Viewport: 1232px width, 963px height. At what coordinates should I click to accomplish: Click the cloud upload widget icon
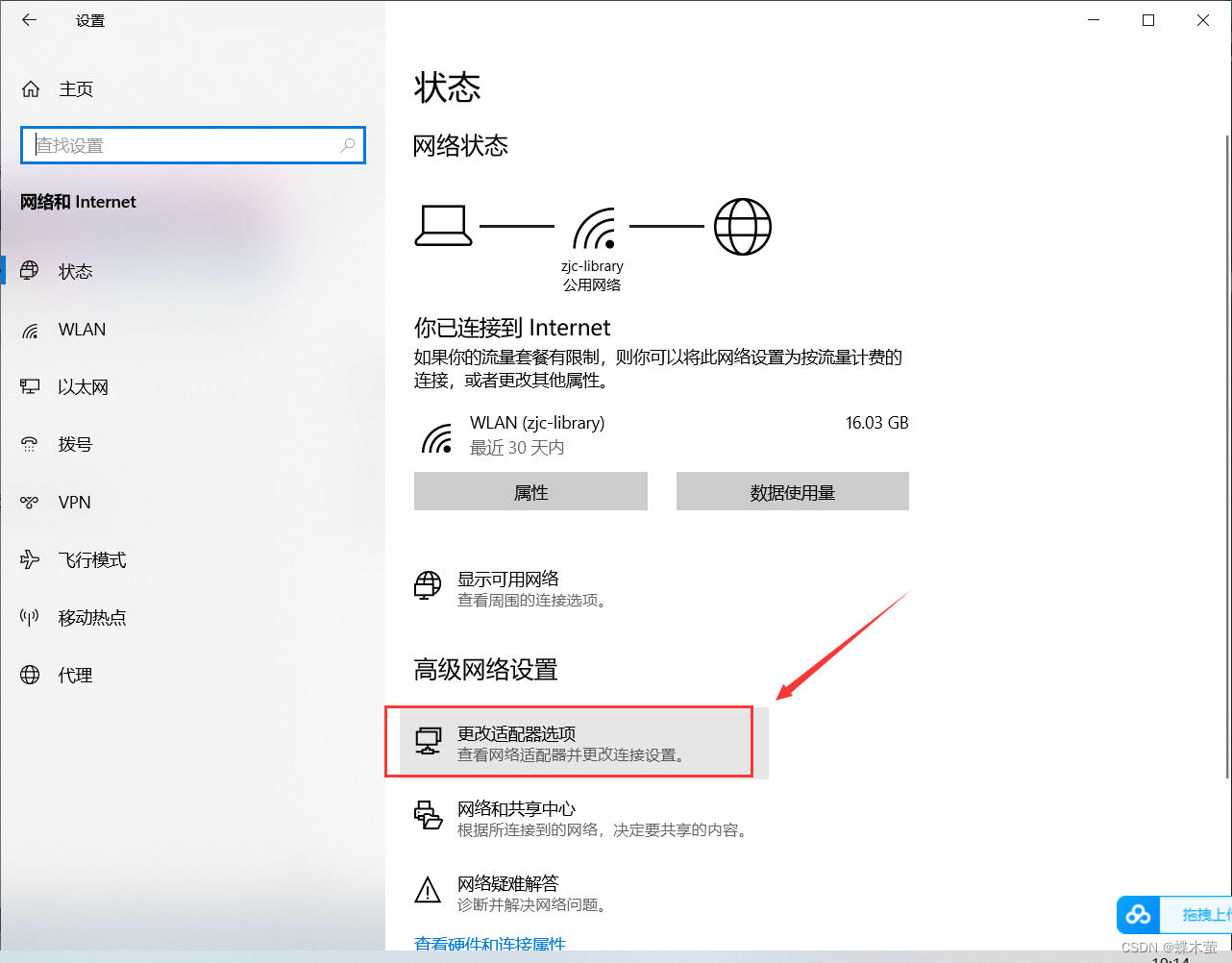1139,915
